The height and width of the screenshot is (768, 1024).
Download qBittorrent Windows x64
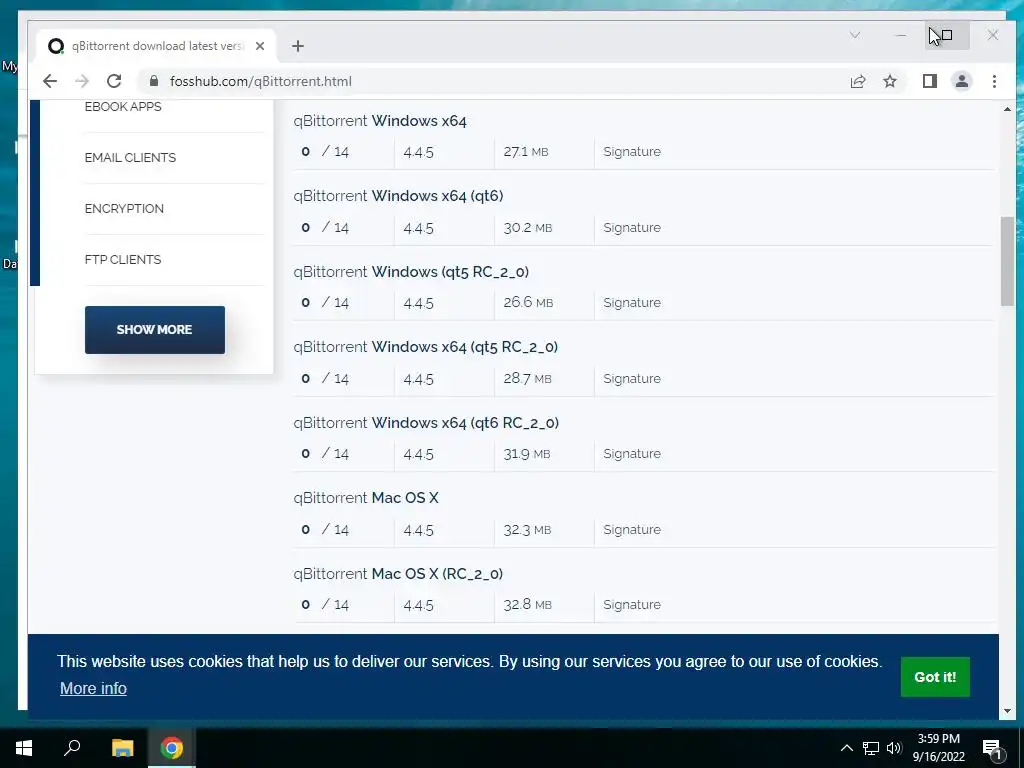(x=379, y=121)
